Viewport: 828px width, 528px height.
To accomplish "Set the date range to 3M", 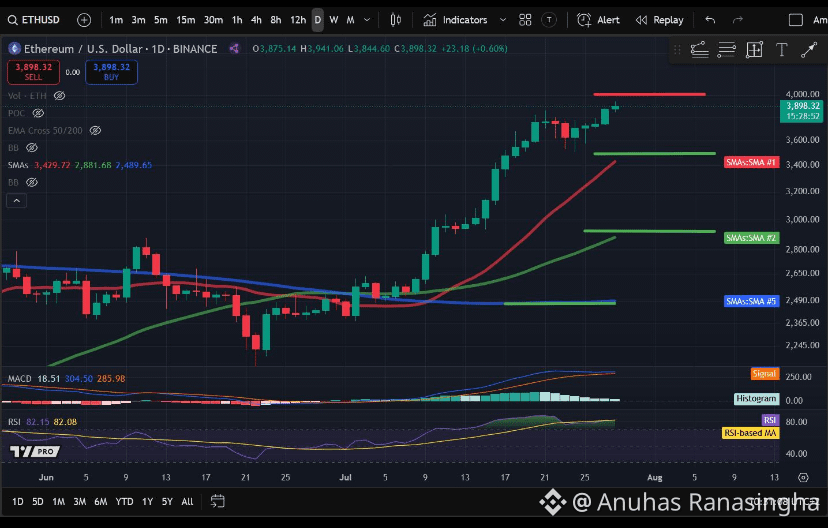I will [x=80, y=502].
